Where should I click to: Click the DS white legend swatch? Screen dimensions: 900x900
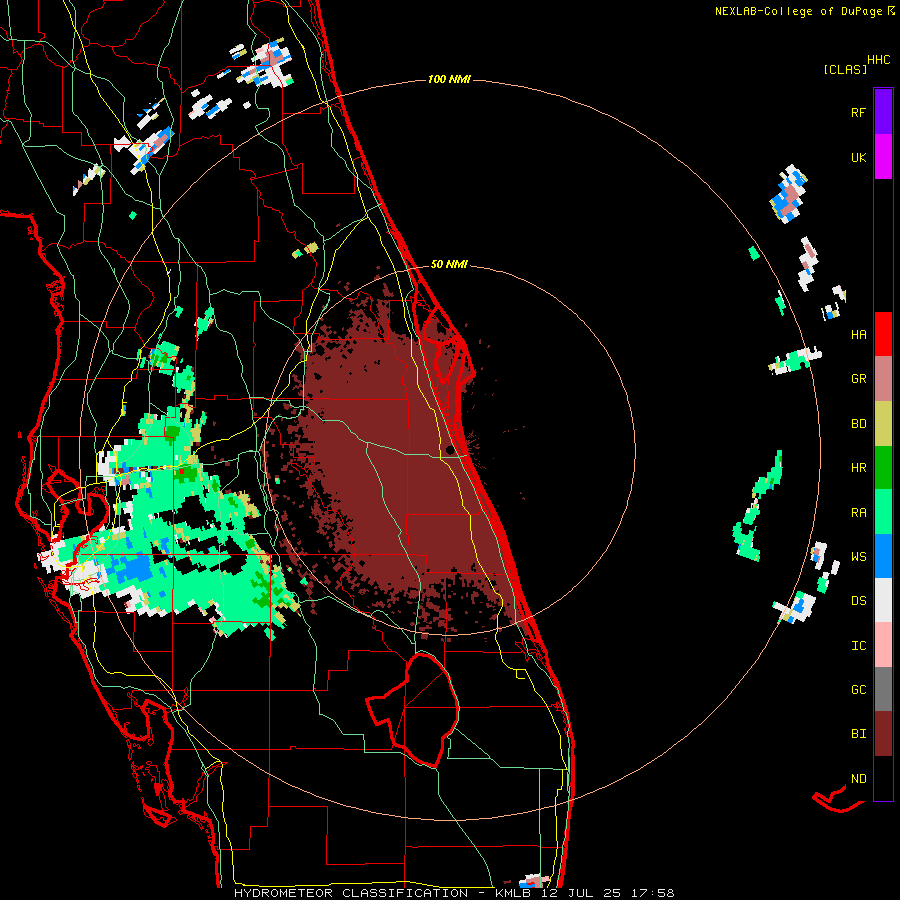click(883, 600)
